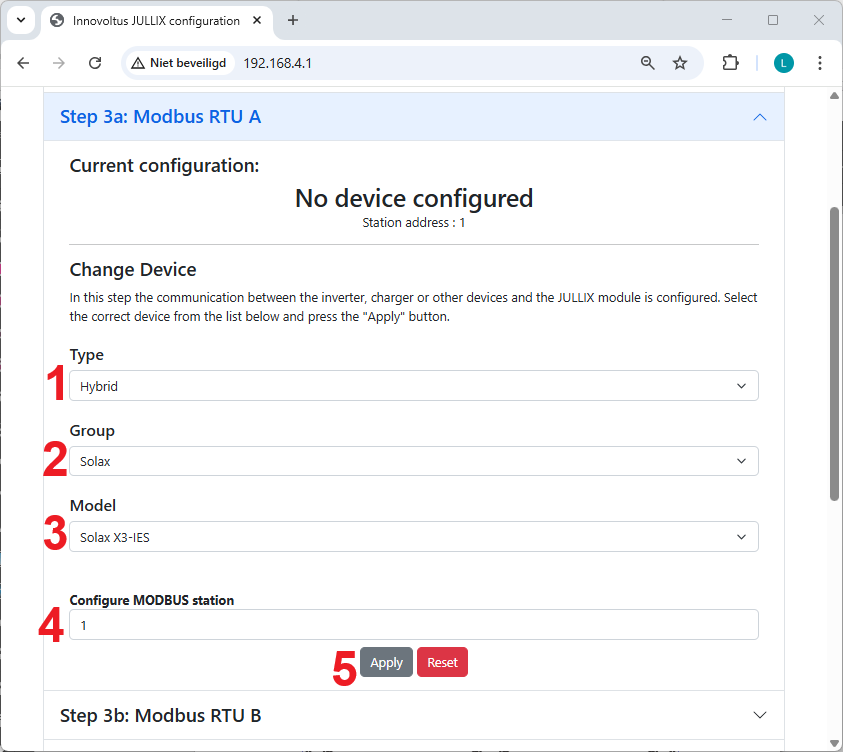
Task: Collapse the Step 3a Modbus RTU A section
Action: click(x=760, y=117)
